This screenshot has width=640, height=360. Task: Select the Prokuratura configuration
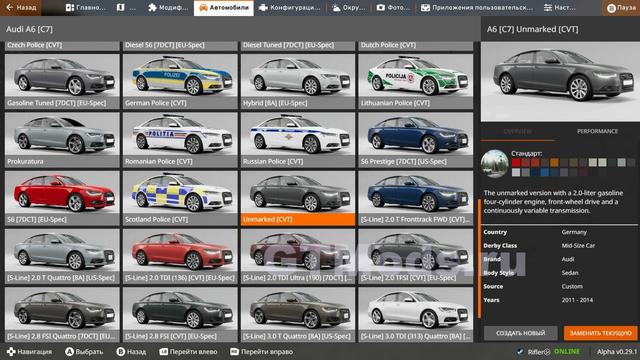62,140
